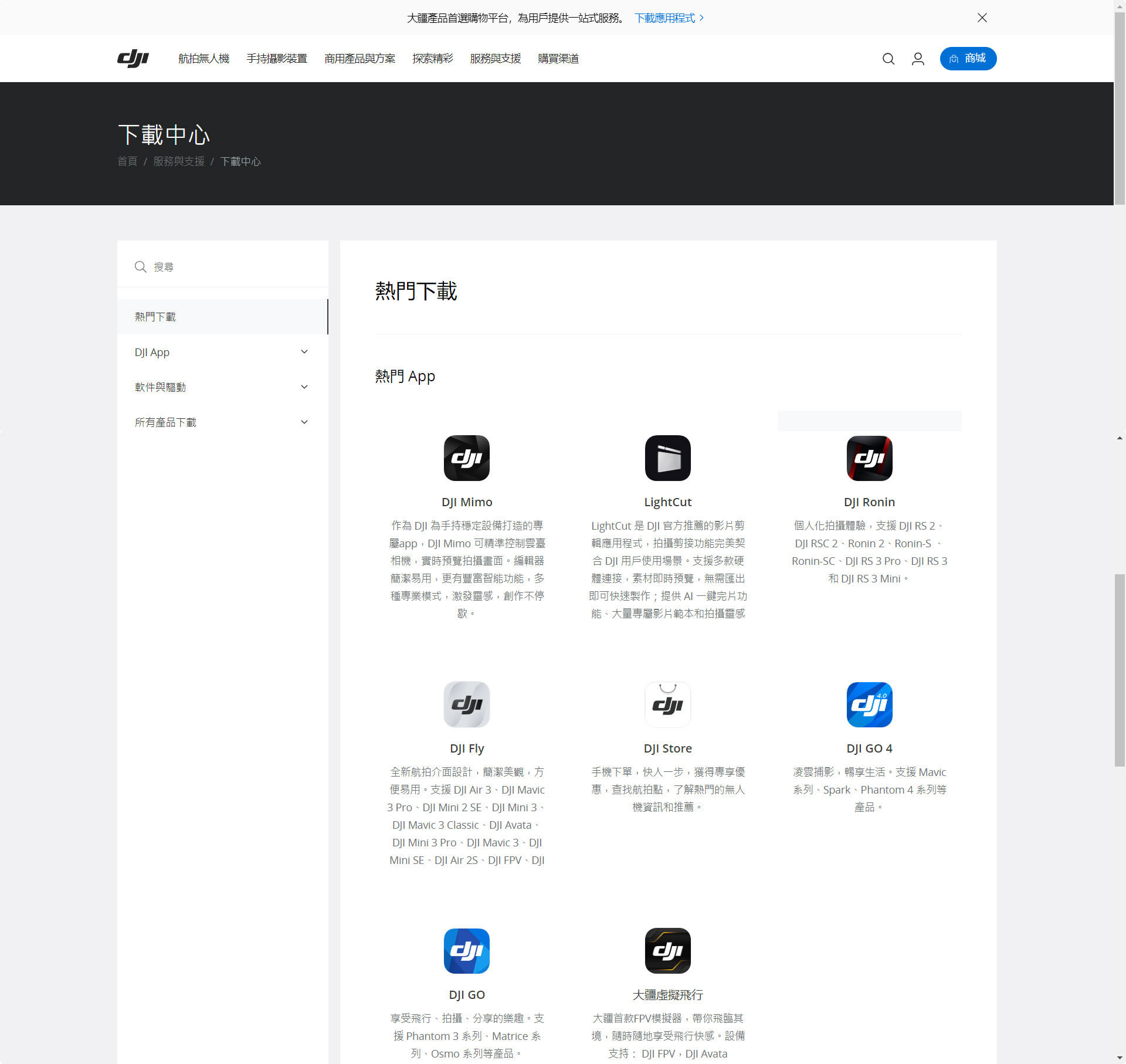The image size is (1126, 1064).
Task: Open the LightCut app icon
Action: click(x=667, y=458)
